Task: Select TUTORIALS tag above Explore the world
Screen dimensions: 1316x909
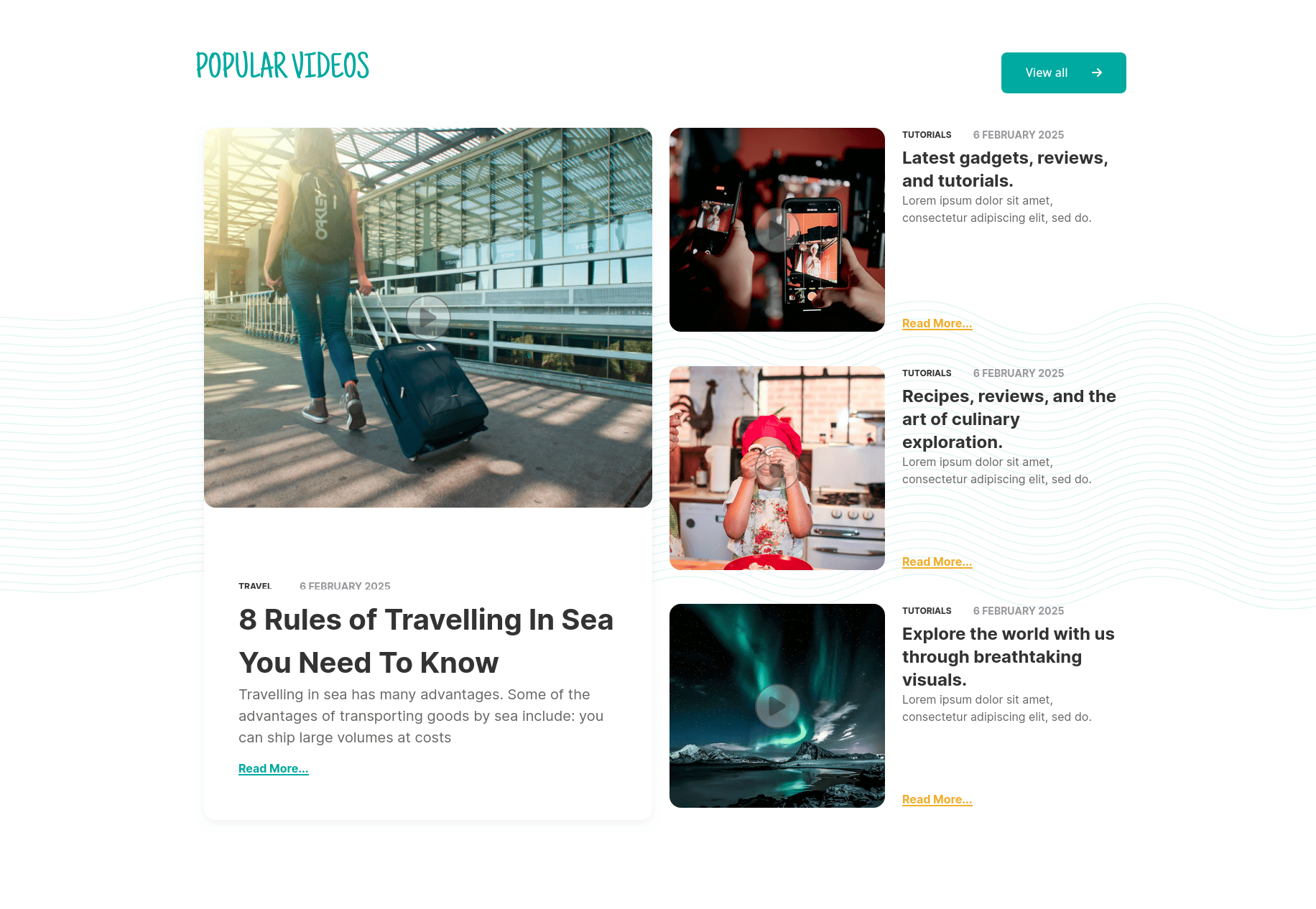Action: (927, 611)
